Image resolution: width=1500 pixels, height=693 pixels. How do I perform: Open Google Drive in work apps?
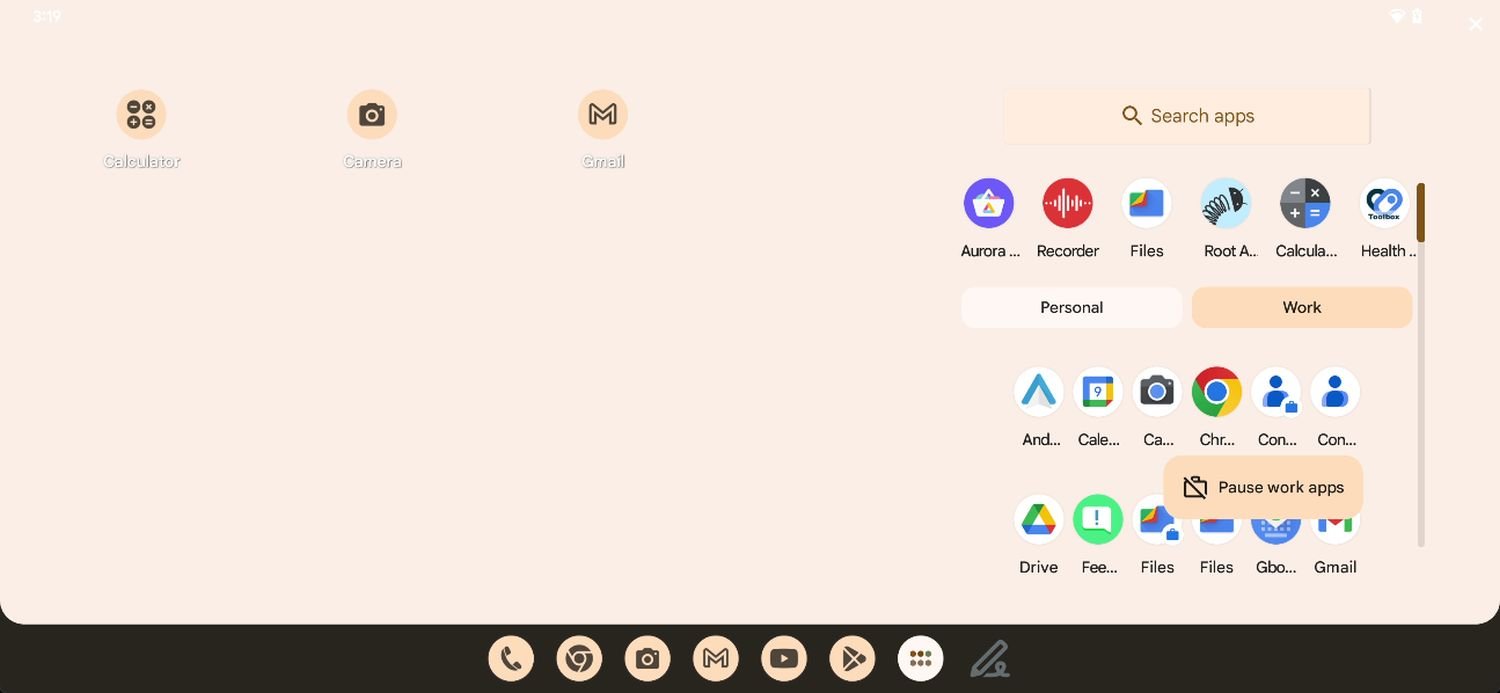(1038, 520)
